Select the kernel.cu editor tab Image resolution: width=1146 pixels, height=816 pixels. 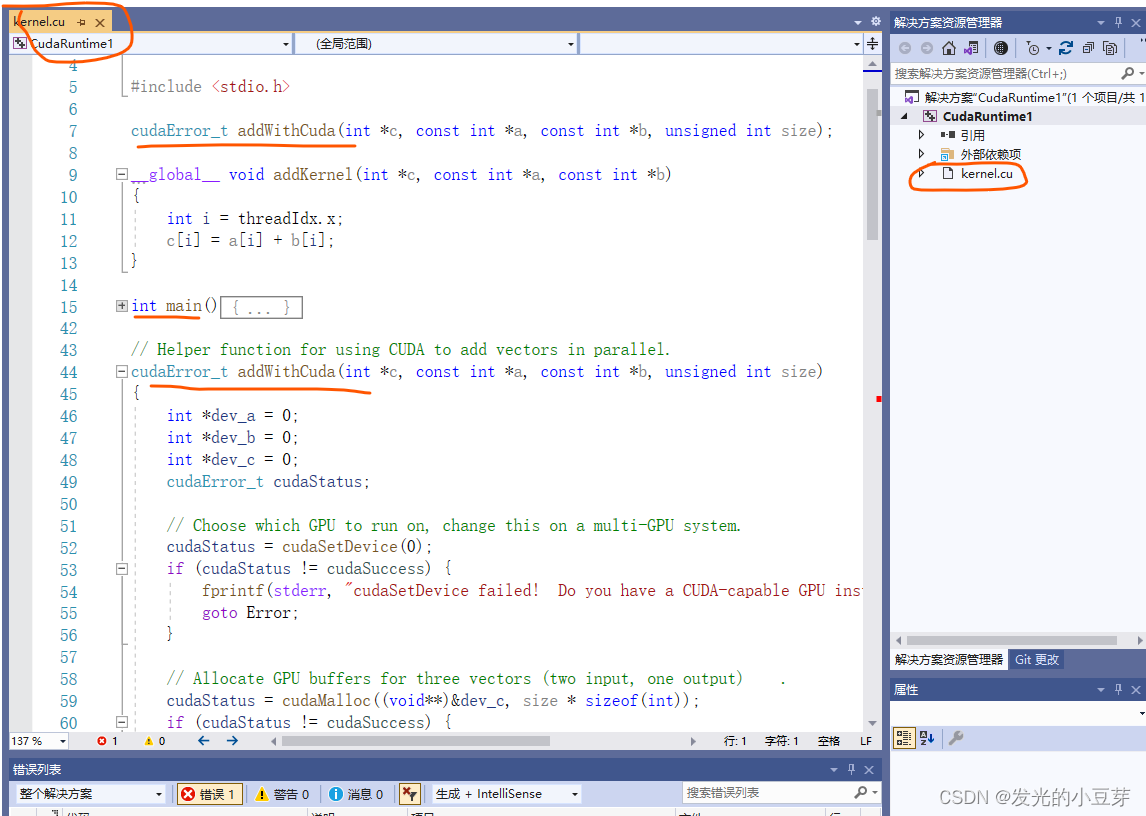(39, 22)
